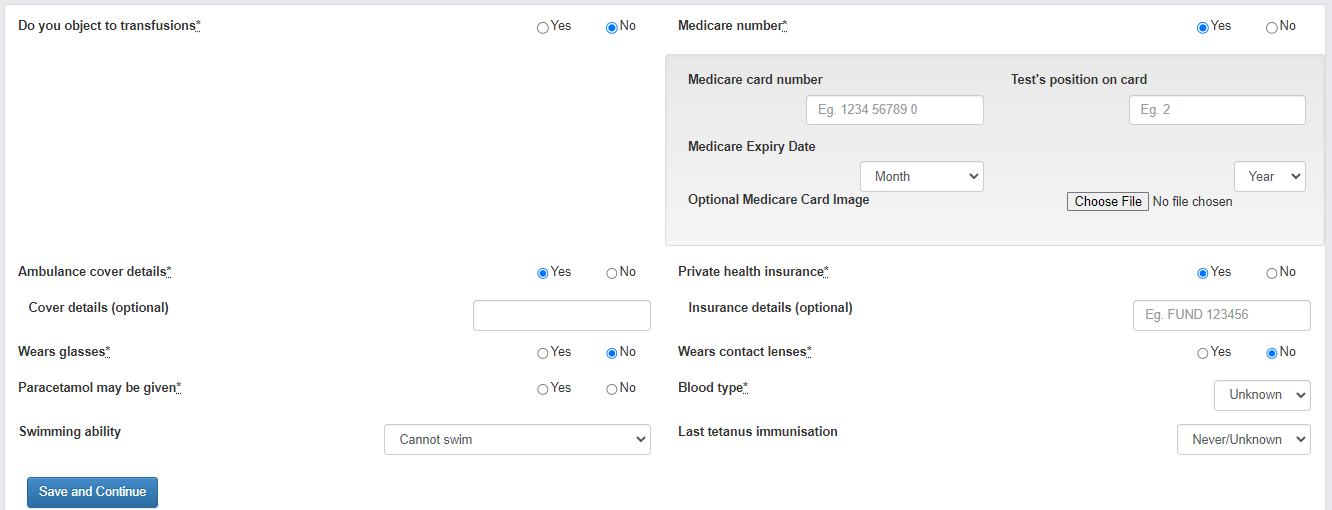Select No for Wears glasses
The image size is (1332, 510).
coord(612,353)
